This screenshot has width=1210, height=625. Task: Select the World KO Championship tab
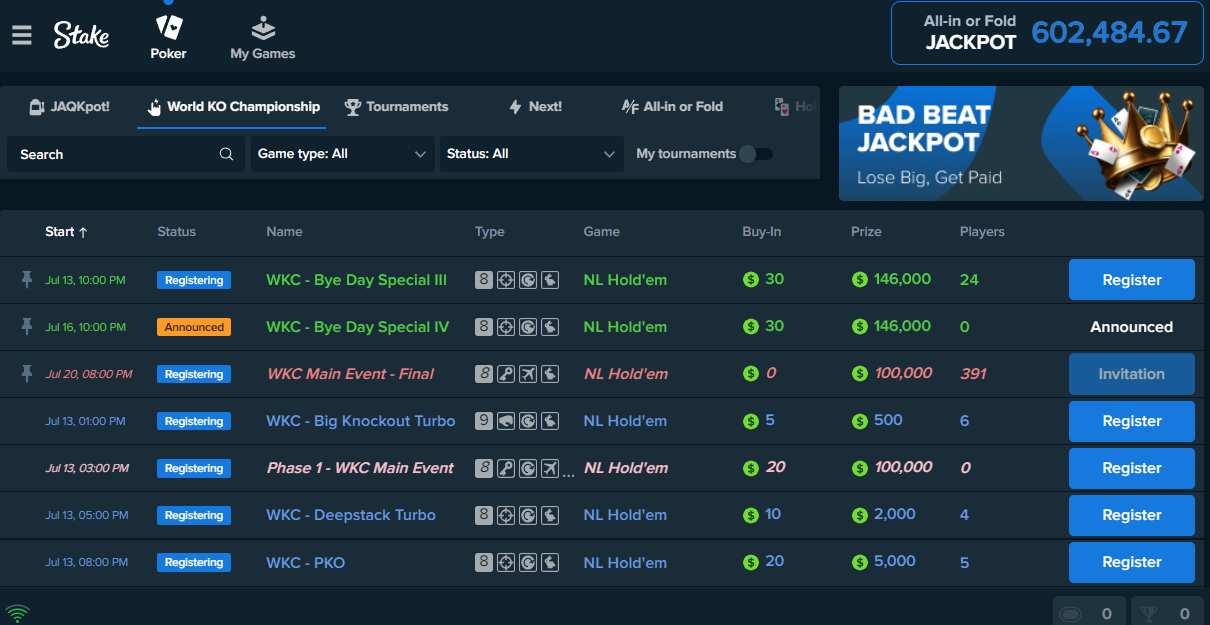[232, 107]
